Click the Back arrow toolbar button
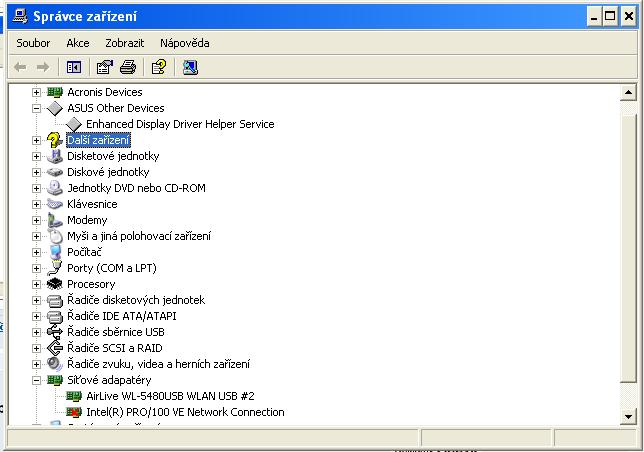Screen dimensions: 644x452 click(20, 67)
